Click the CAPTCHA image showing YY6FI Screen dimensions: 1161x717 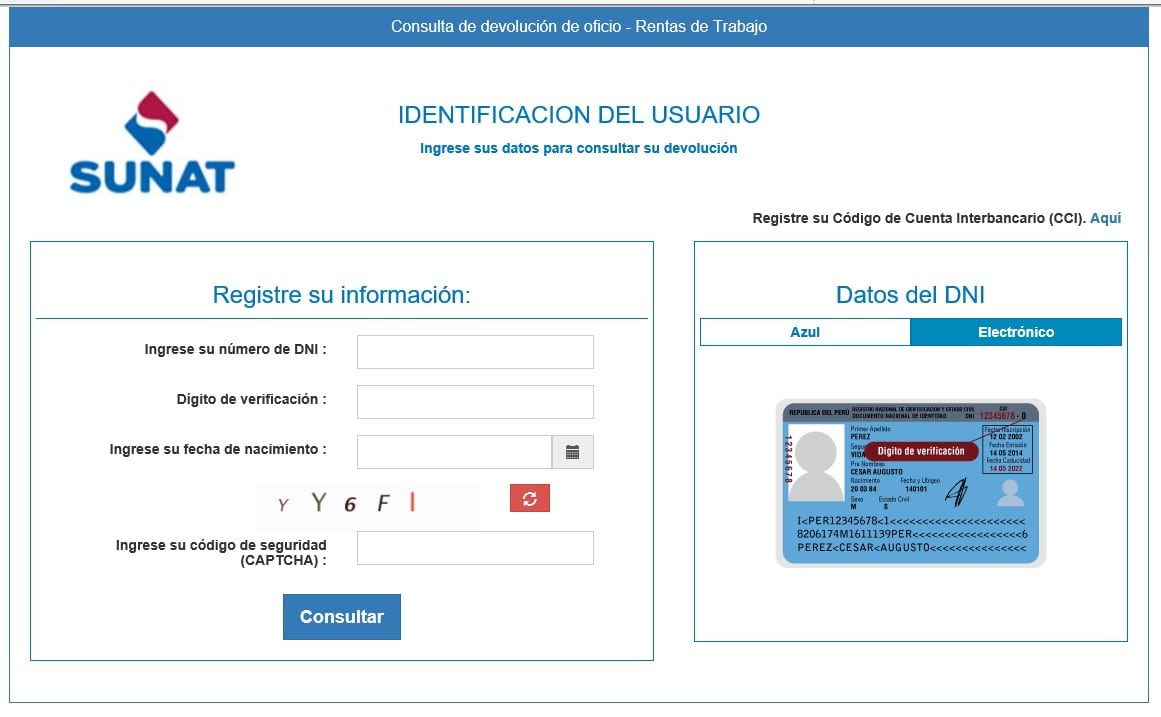367,504
